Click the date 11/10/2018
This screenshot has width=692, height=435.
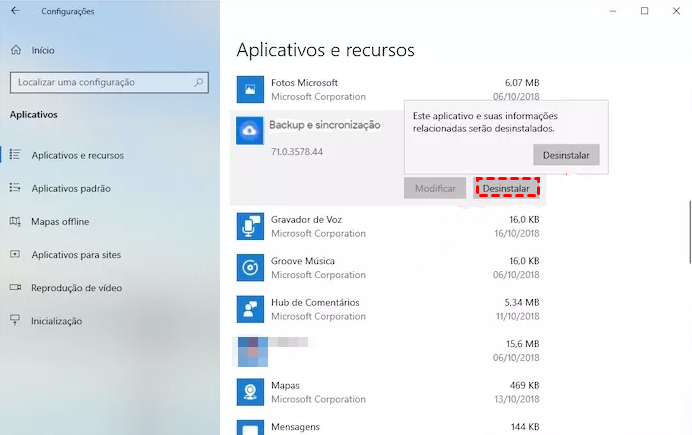(x=517, y=316)
